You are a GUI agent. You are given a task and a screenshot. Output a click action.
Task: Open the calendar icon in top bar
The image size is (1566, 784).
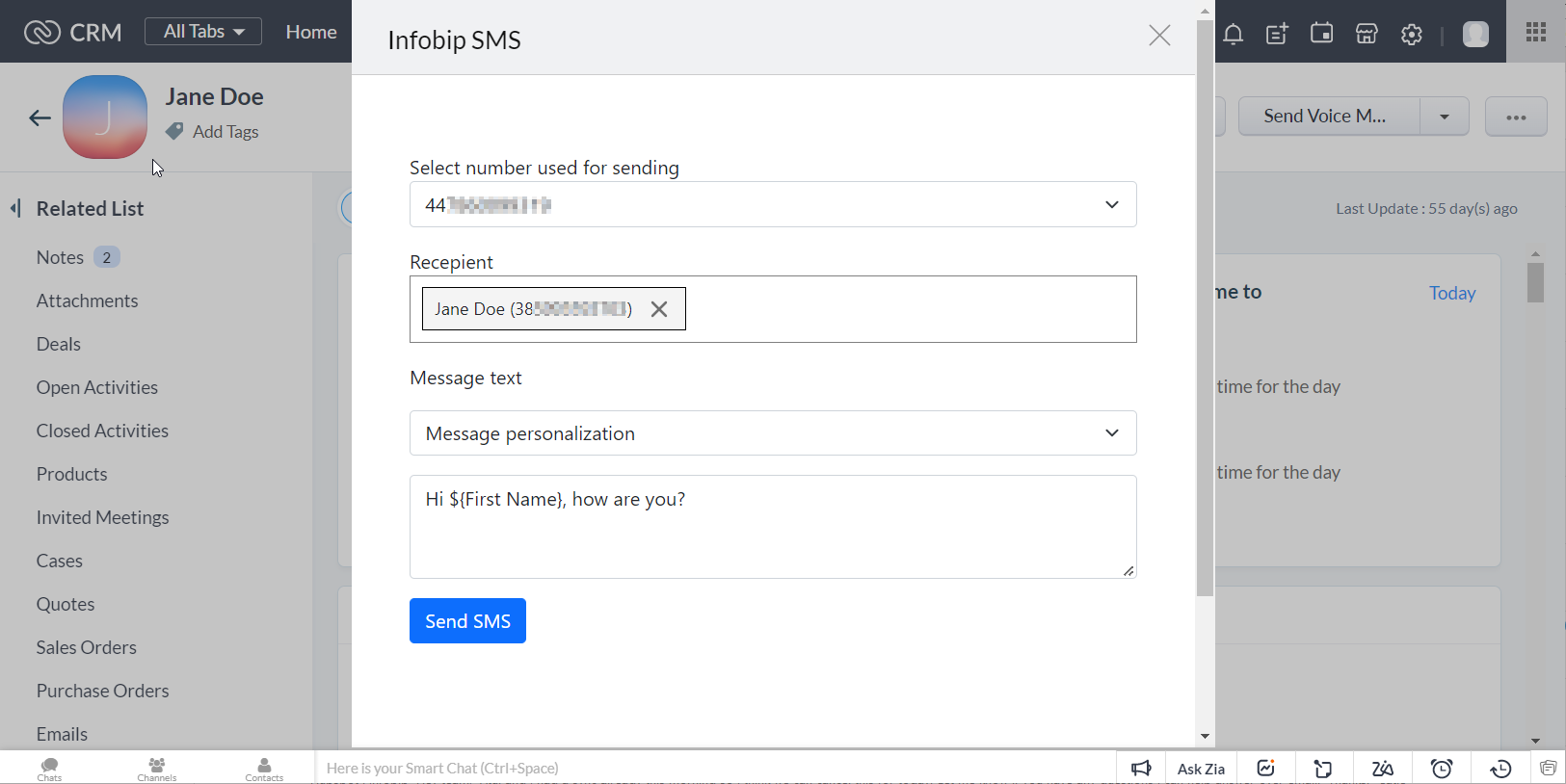[1321, 34]
